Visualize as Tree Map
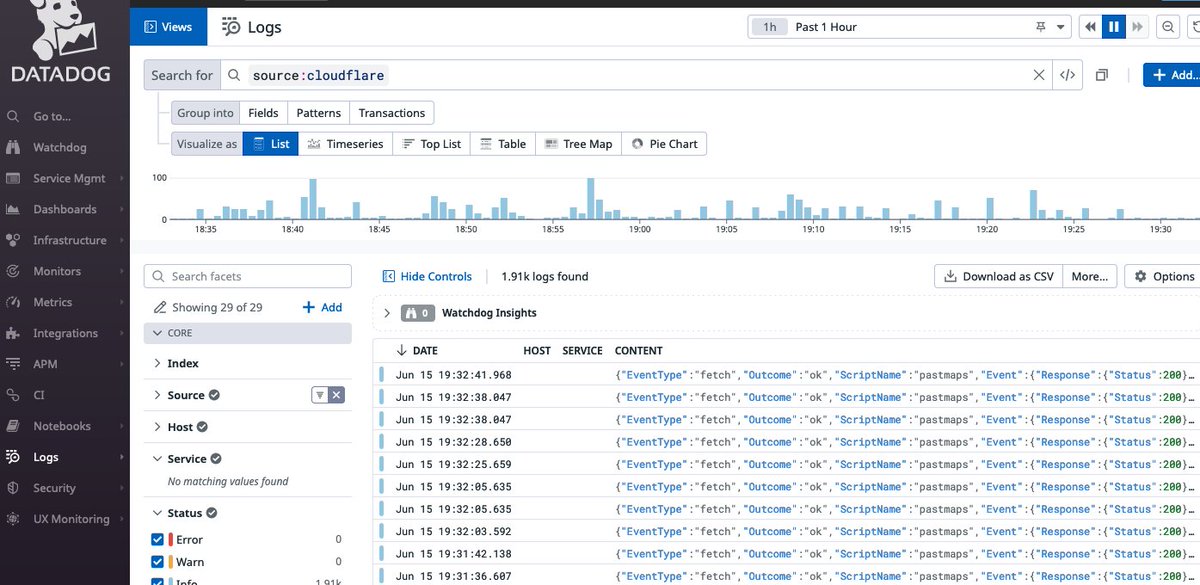The image size is (1200, 585). pos(579,144)
